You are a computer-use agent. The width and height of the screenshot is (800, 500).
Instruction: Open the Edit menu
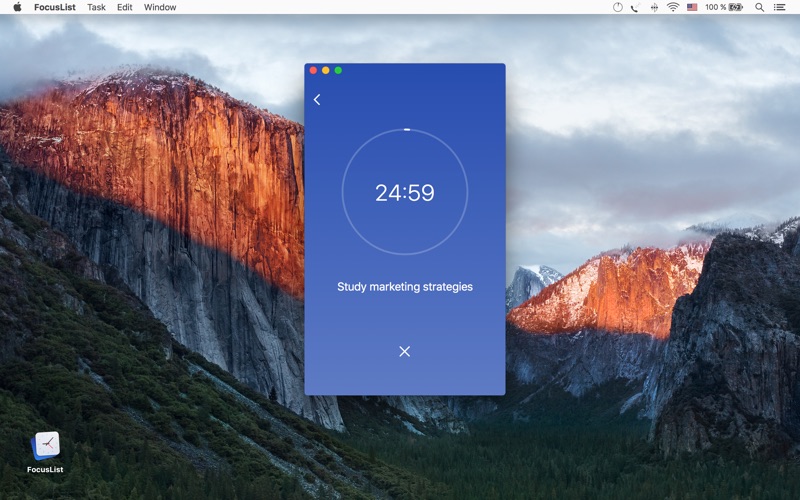coord(124,7)
